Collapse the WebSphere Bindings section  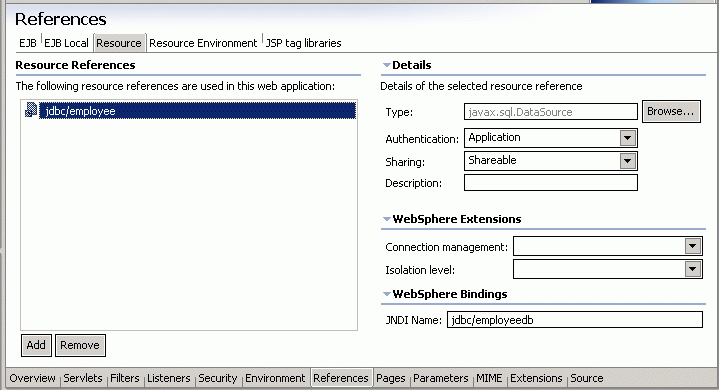coord(387,294)
